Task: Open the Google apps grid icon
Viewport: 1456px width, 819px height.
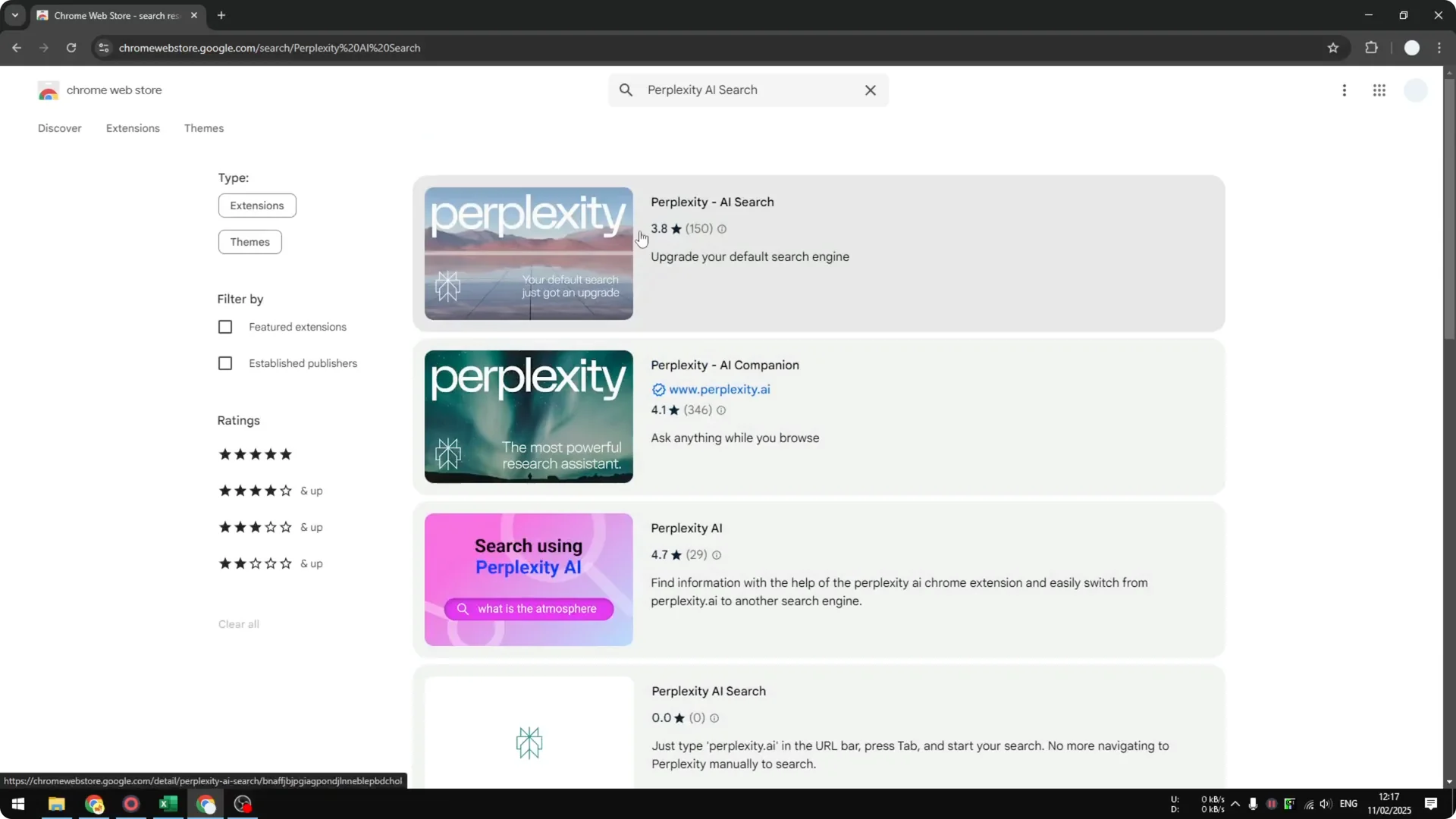Action: point(1379,89)
